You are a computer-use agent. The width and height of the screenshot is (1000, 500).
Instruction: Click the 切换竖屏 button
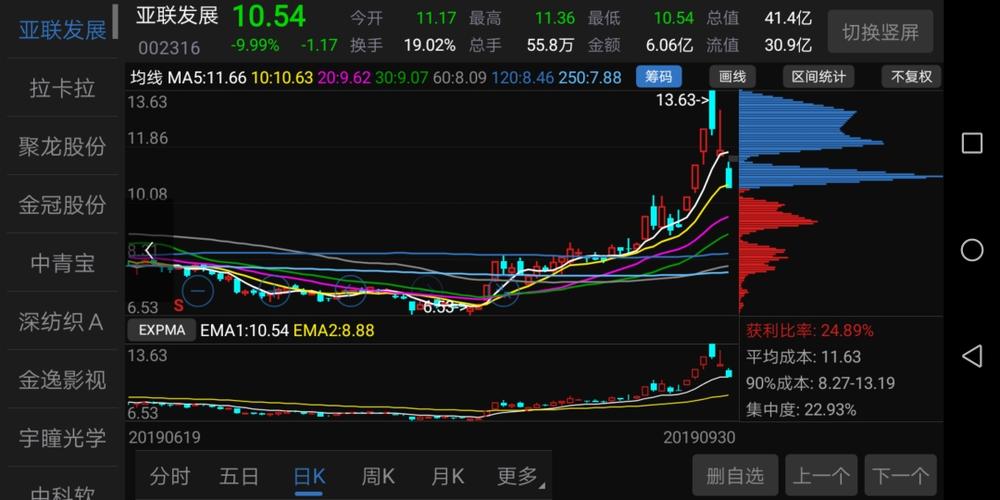click(880, 31)
